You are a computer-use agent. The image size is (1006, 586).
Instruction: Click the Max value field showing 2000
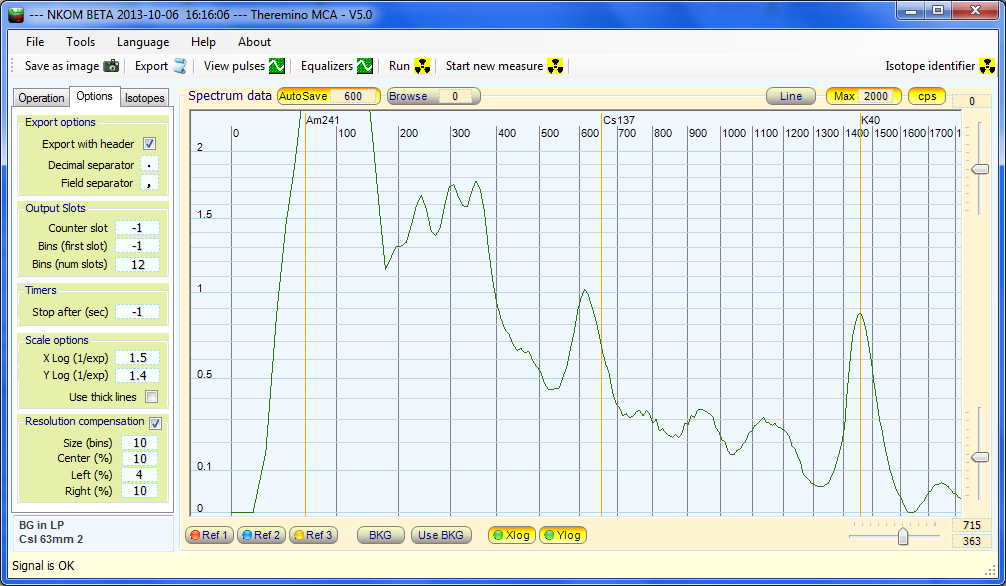click(x=876, y=96)
